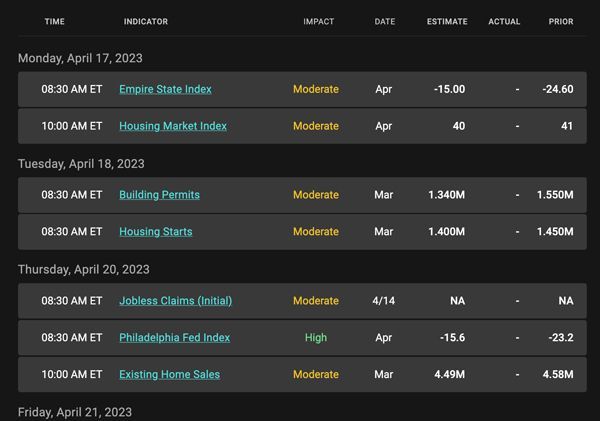Select the Friday, April 21, 2023 heading
This screenshot has height=421, width=600.
coord(75,412)
